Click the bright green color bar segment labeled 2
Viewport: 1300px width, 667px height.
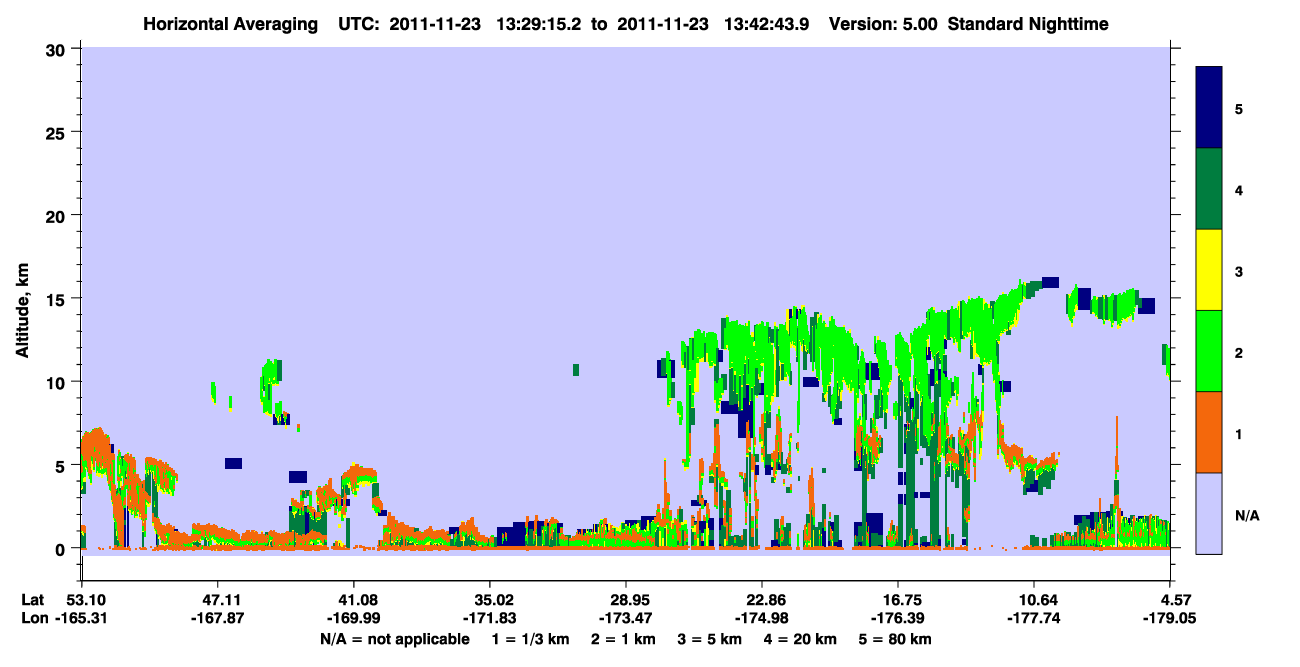[1209, 351]
